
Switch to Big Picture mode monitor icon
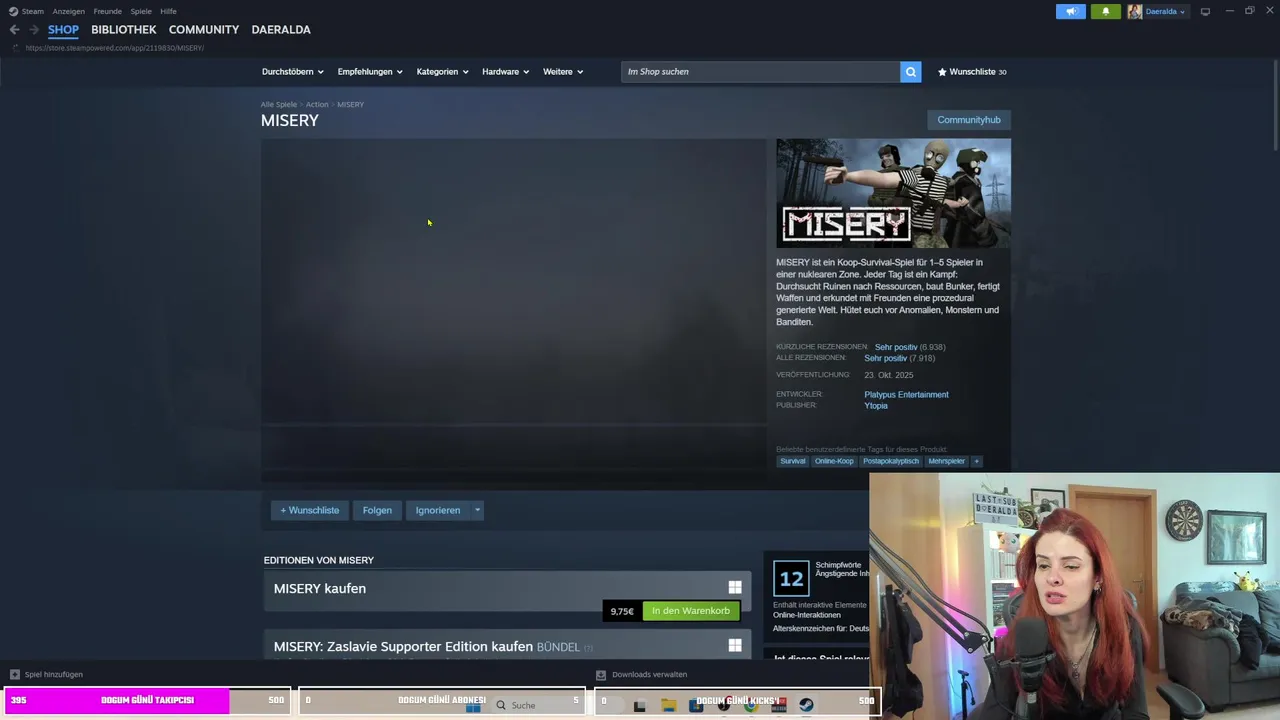[x=1205, y=12]
